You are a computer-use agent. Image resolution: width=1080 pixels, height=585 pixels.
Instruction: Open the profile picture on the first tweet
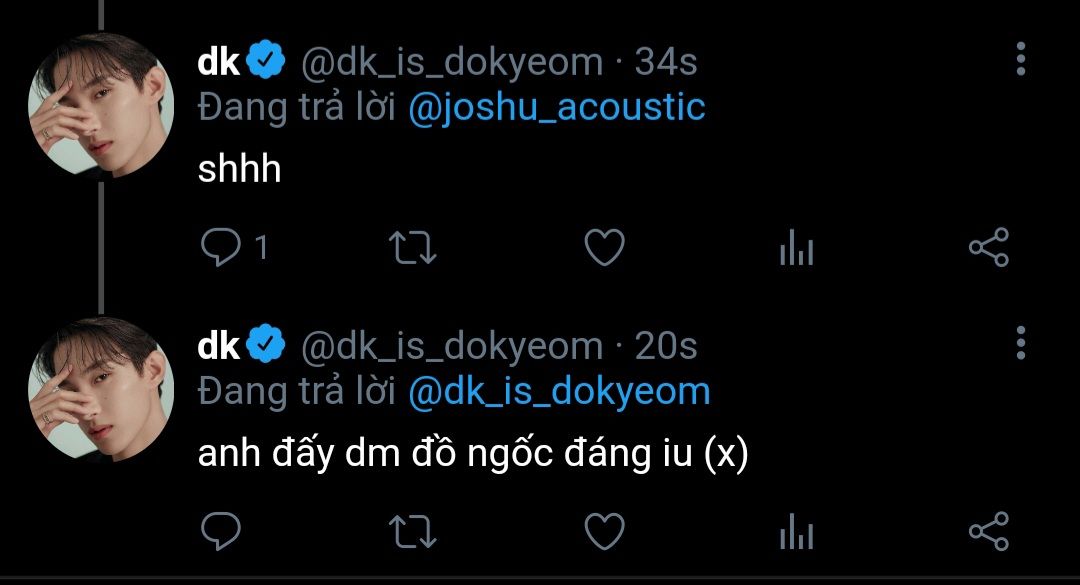100,106
